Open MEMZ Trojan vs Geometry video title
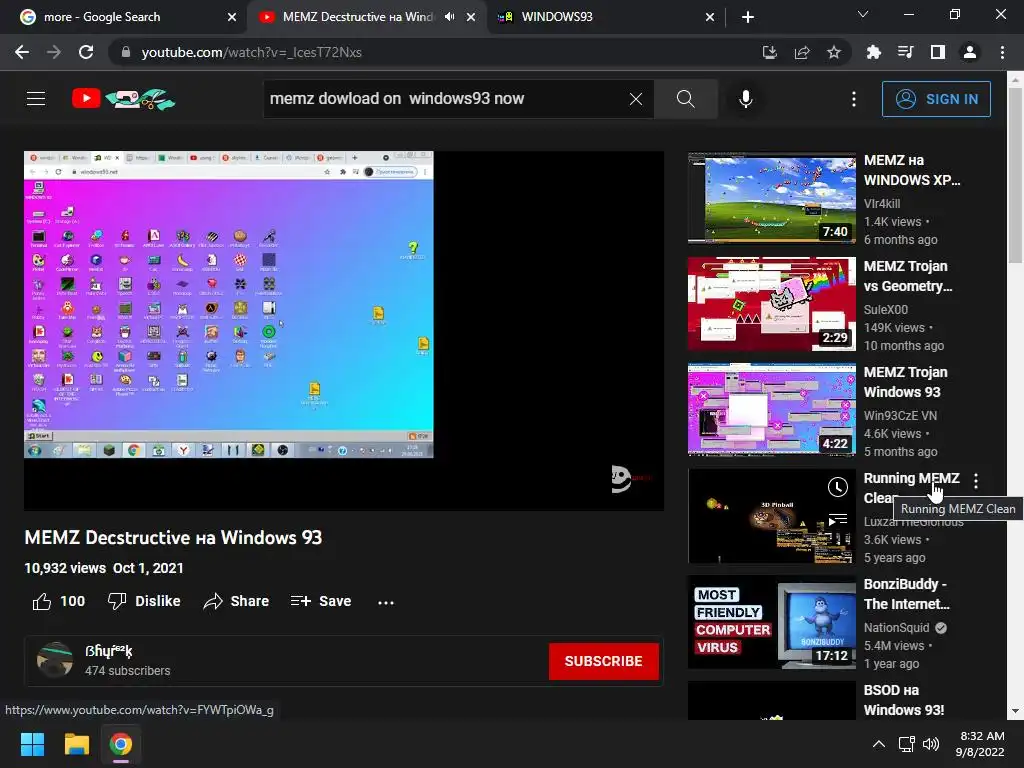The width and height of the screenshot is (1024, 768). click(908, 276)
